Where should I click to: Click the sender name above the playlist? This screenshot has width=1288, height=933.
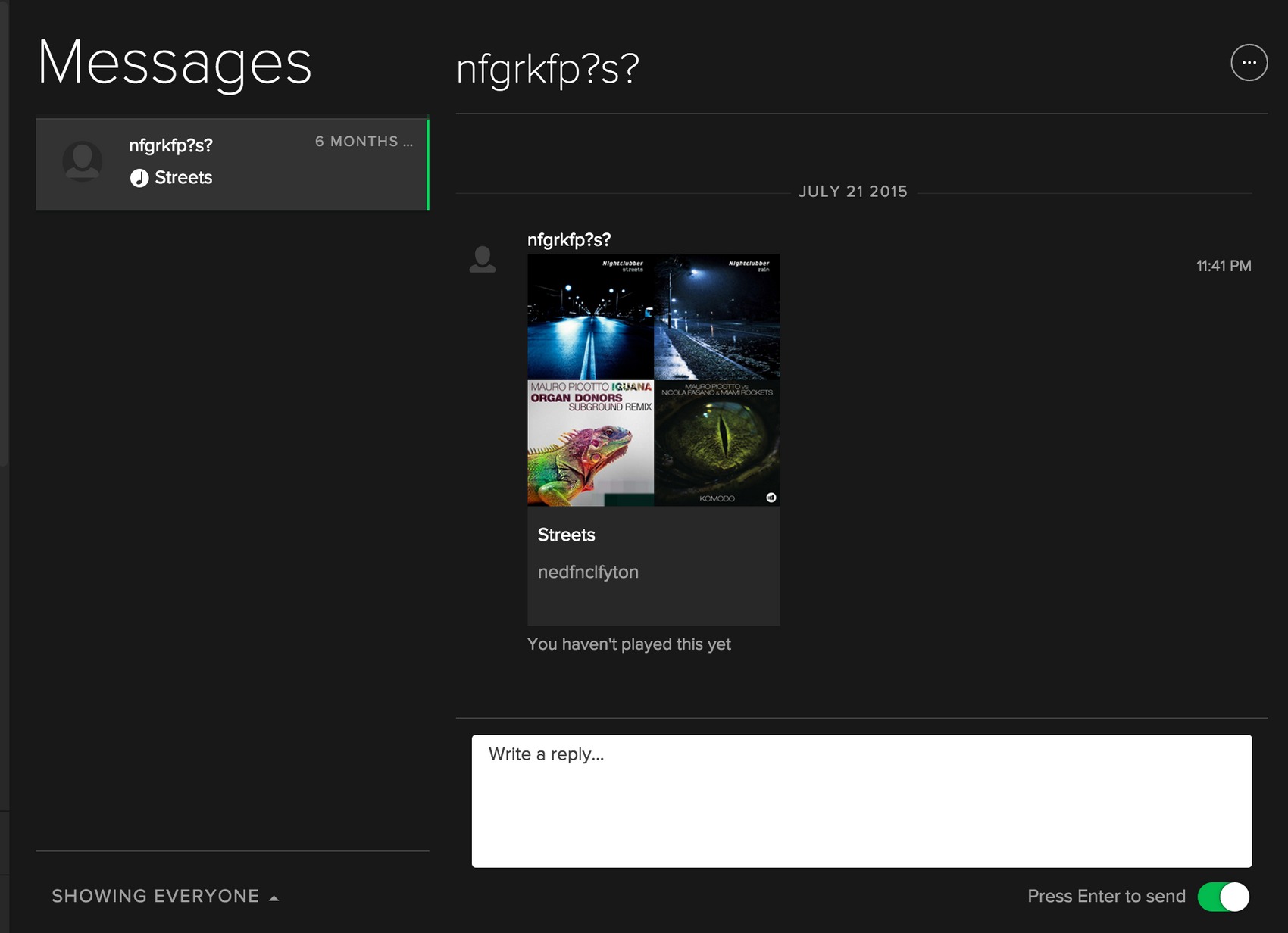pyautogui.click(x=568, y=240)
